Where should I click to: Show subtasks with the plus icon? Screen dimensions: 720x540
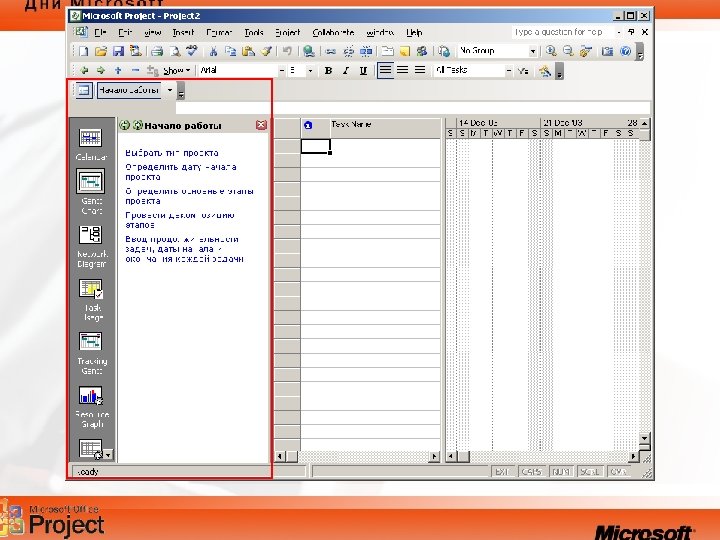click(118, 70)
